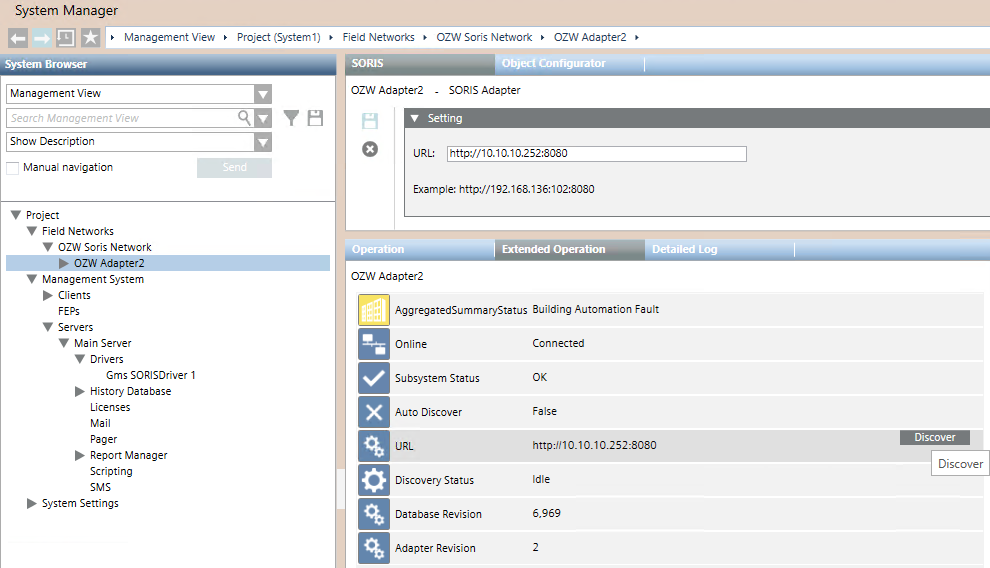Click the Discovery Status gear icon
This screenshot has height=568, width=990.
[x=374, y=480]
